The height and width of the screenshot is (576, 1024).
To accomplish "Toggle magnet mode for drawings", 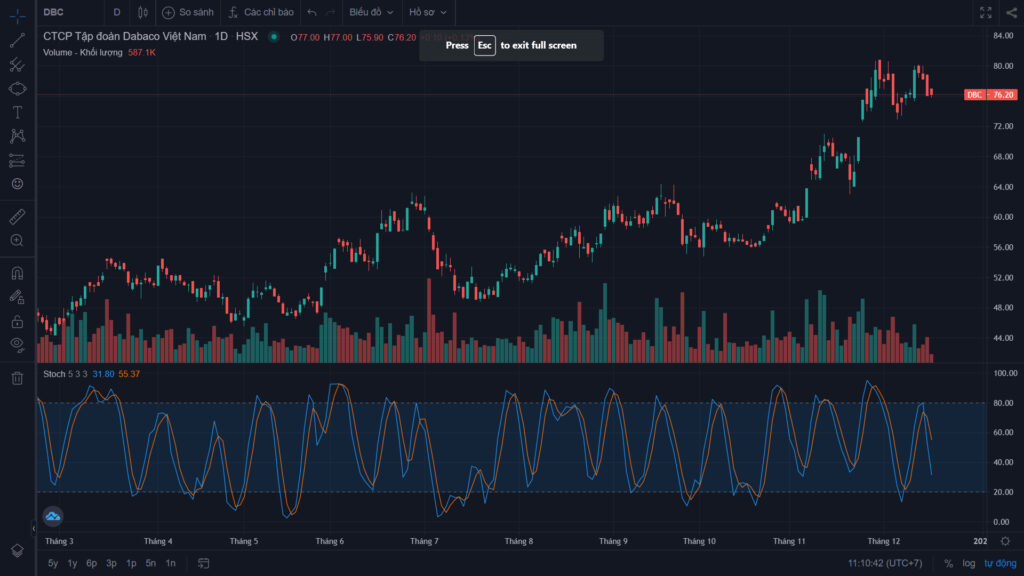I will click(18, 273).
